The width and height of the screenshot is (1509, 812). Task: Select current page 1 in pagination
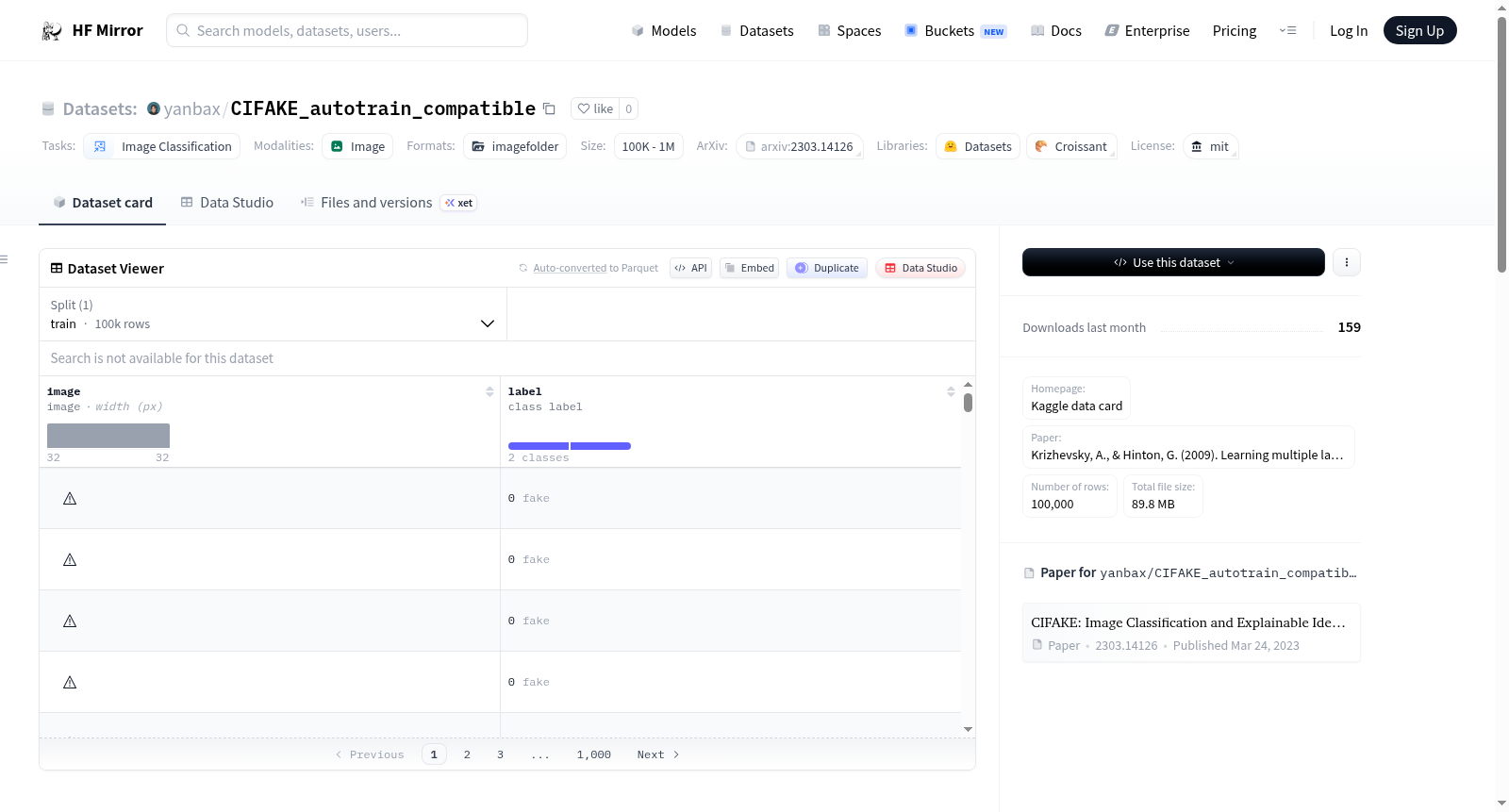[x=434, y=754]
